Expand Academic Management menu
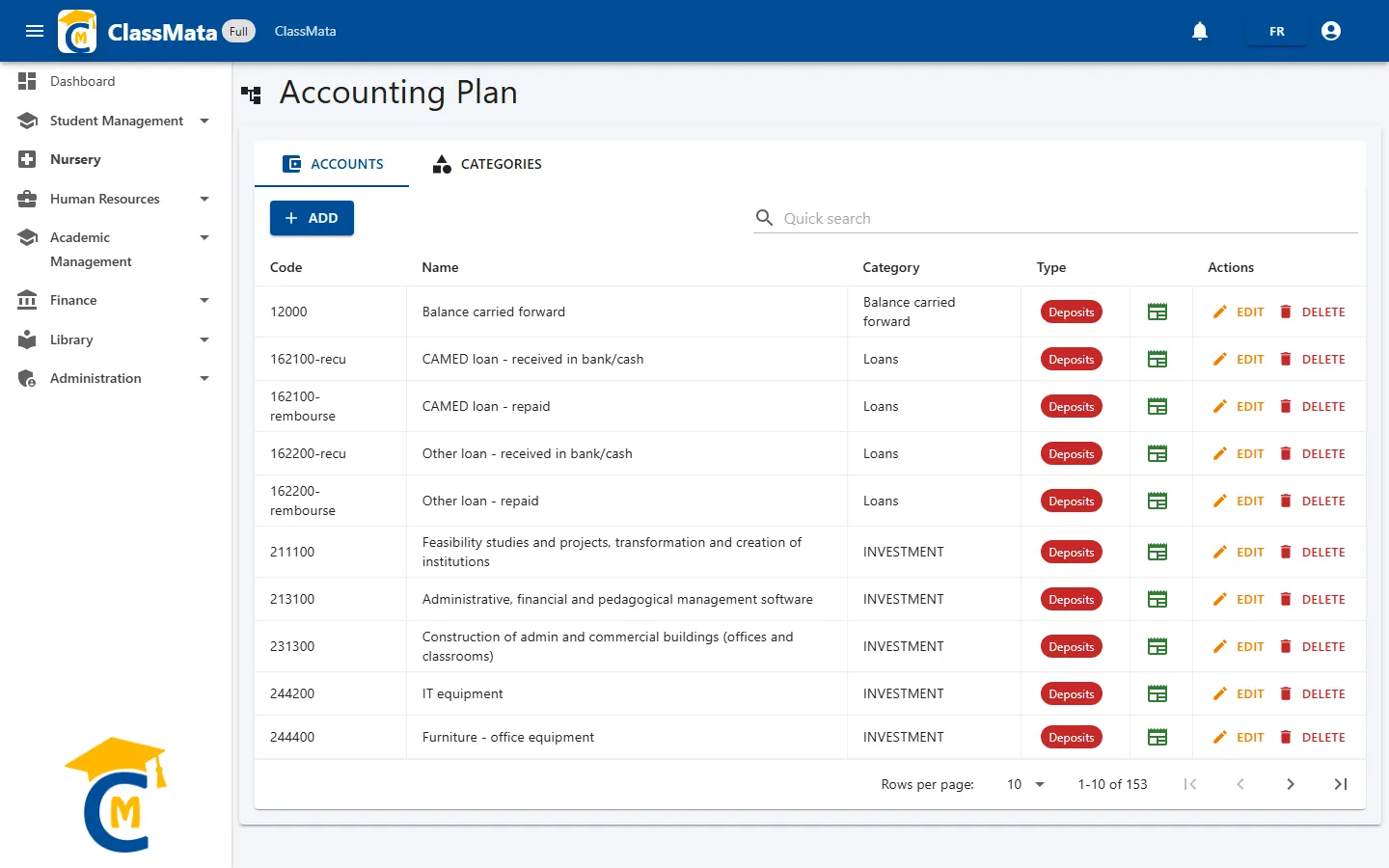Viewport: 1389px width, 868px height. pyautogui.click(x=116, y=249)
